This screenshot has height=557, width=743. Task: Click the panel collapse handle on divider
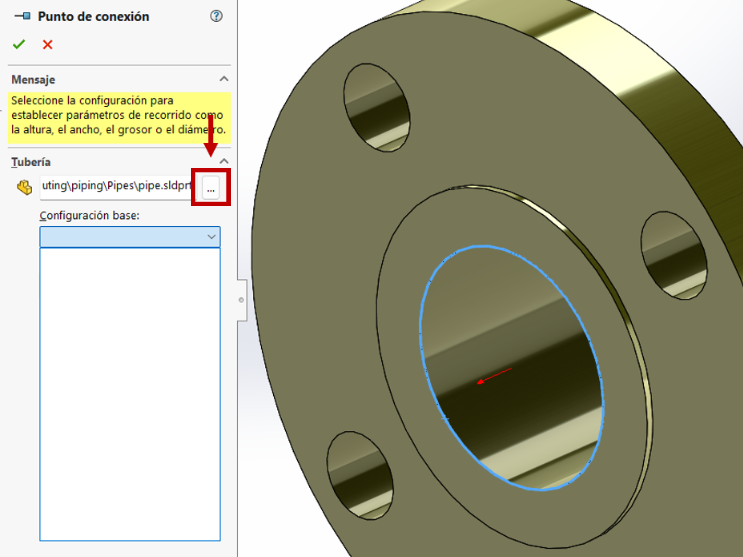point(242,300)
